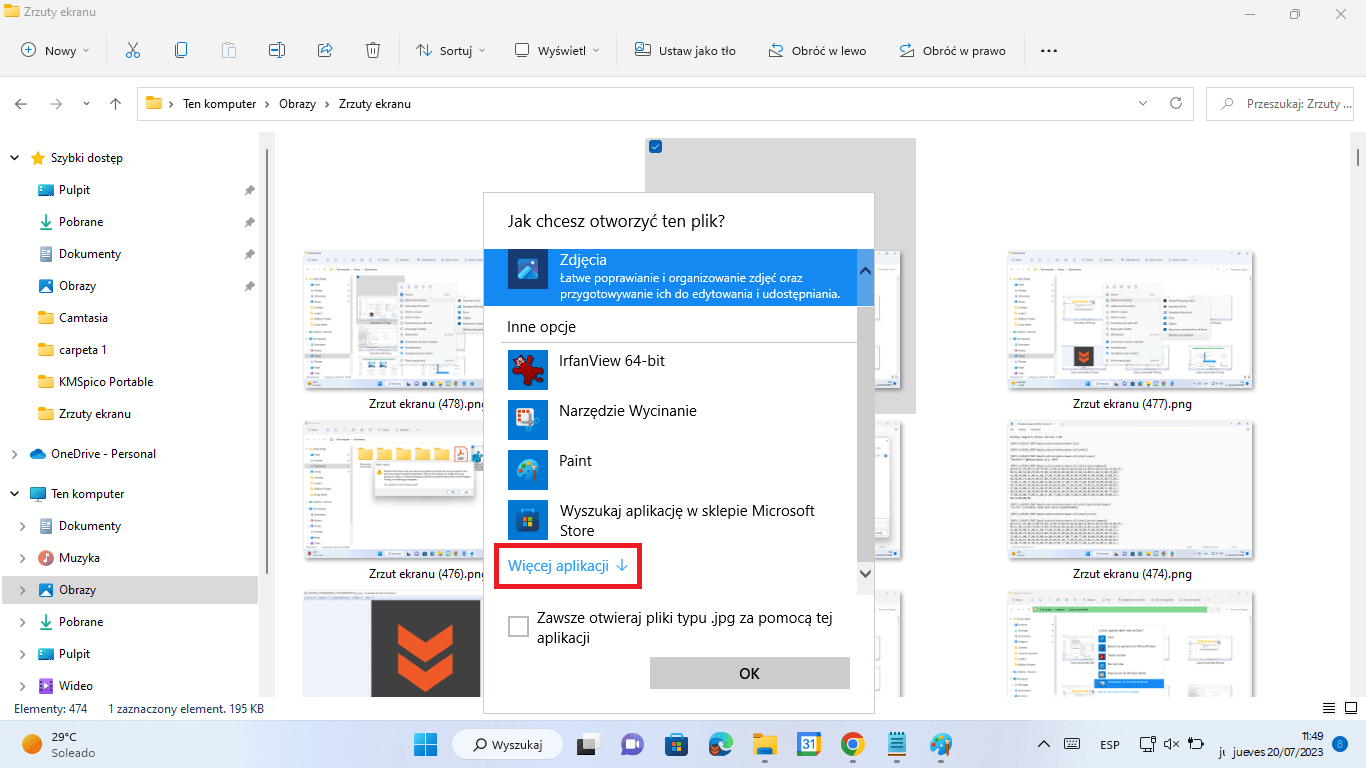Select the Zdjęcia app icon in dialog
The width and height of the screenshot is (1366, 768).
[528, 270]
